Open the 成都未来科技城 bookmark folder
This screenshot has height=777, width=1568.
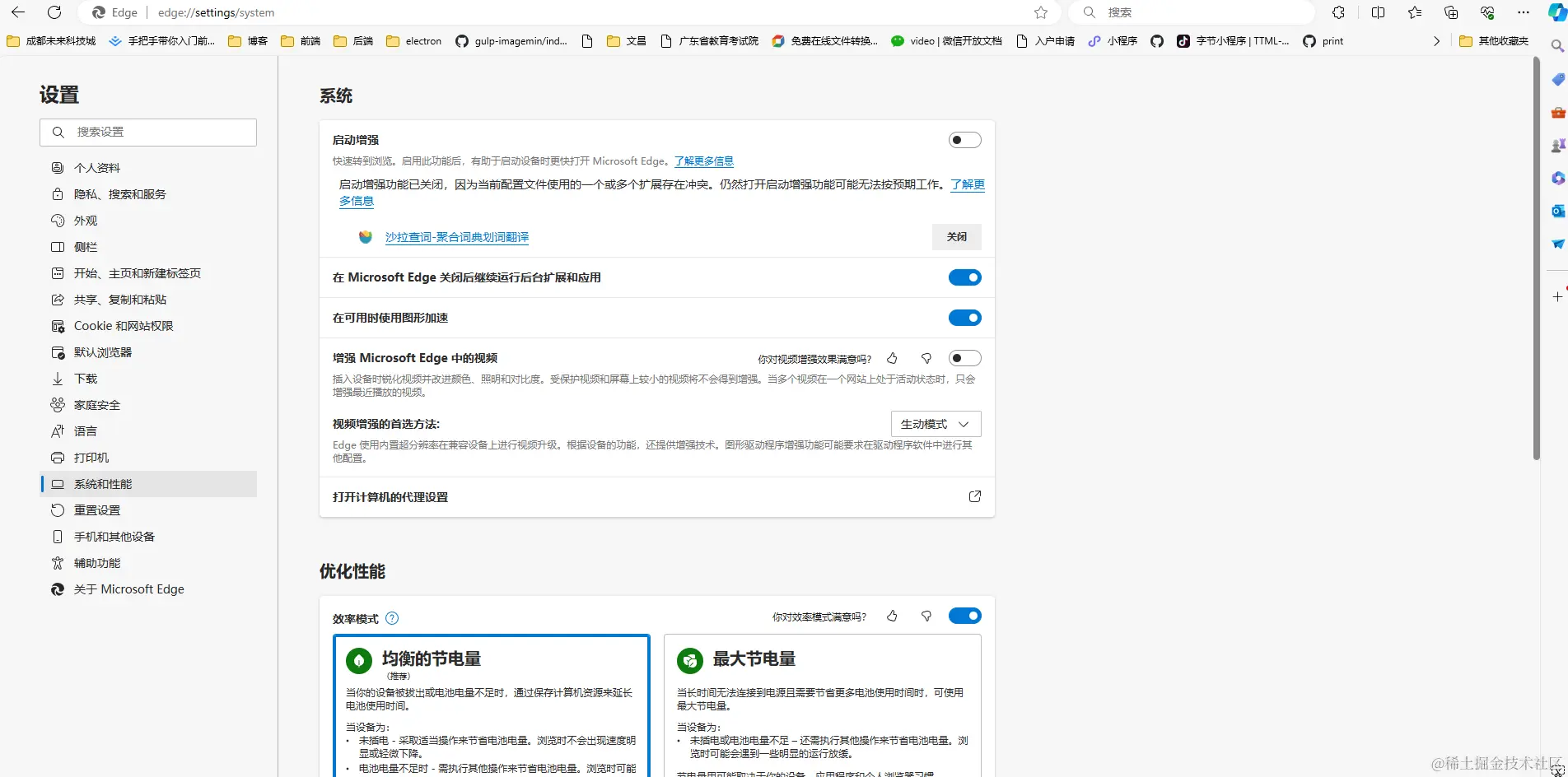51,41
